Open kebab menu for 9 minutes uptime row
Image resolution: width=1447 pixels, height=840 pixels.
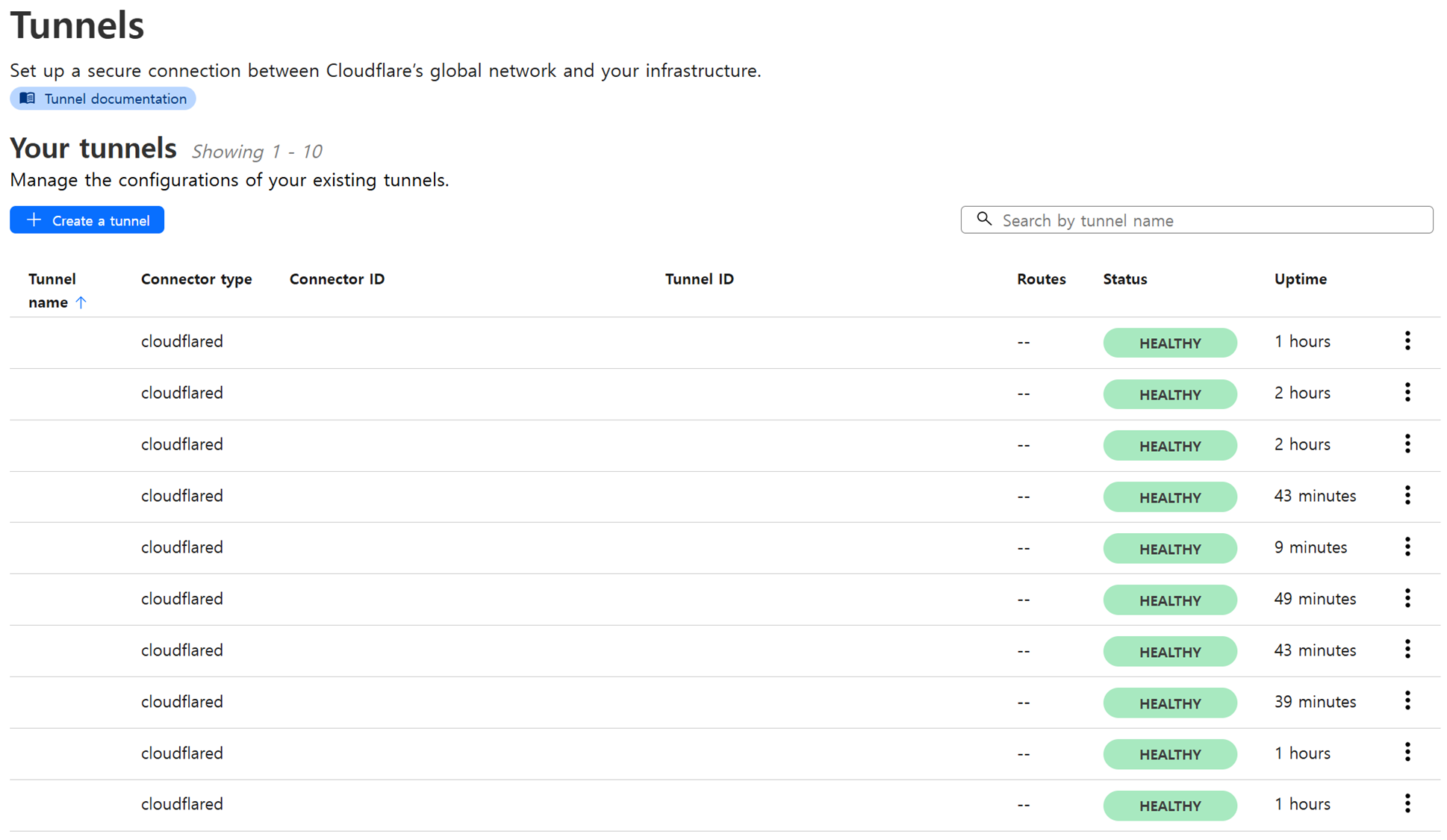tap(1407, 547)
